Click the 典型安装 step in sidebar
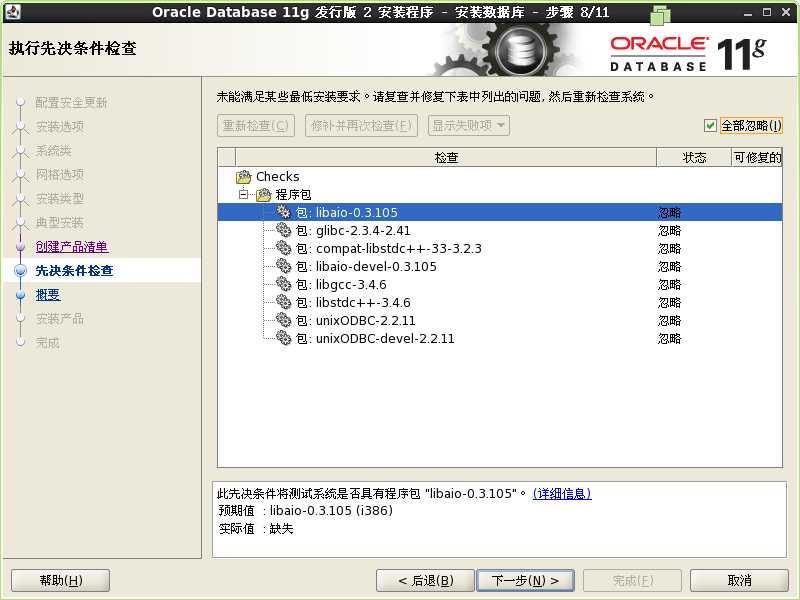This screenshot has height=600, width=800. (x=60, y=222)
